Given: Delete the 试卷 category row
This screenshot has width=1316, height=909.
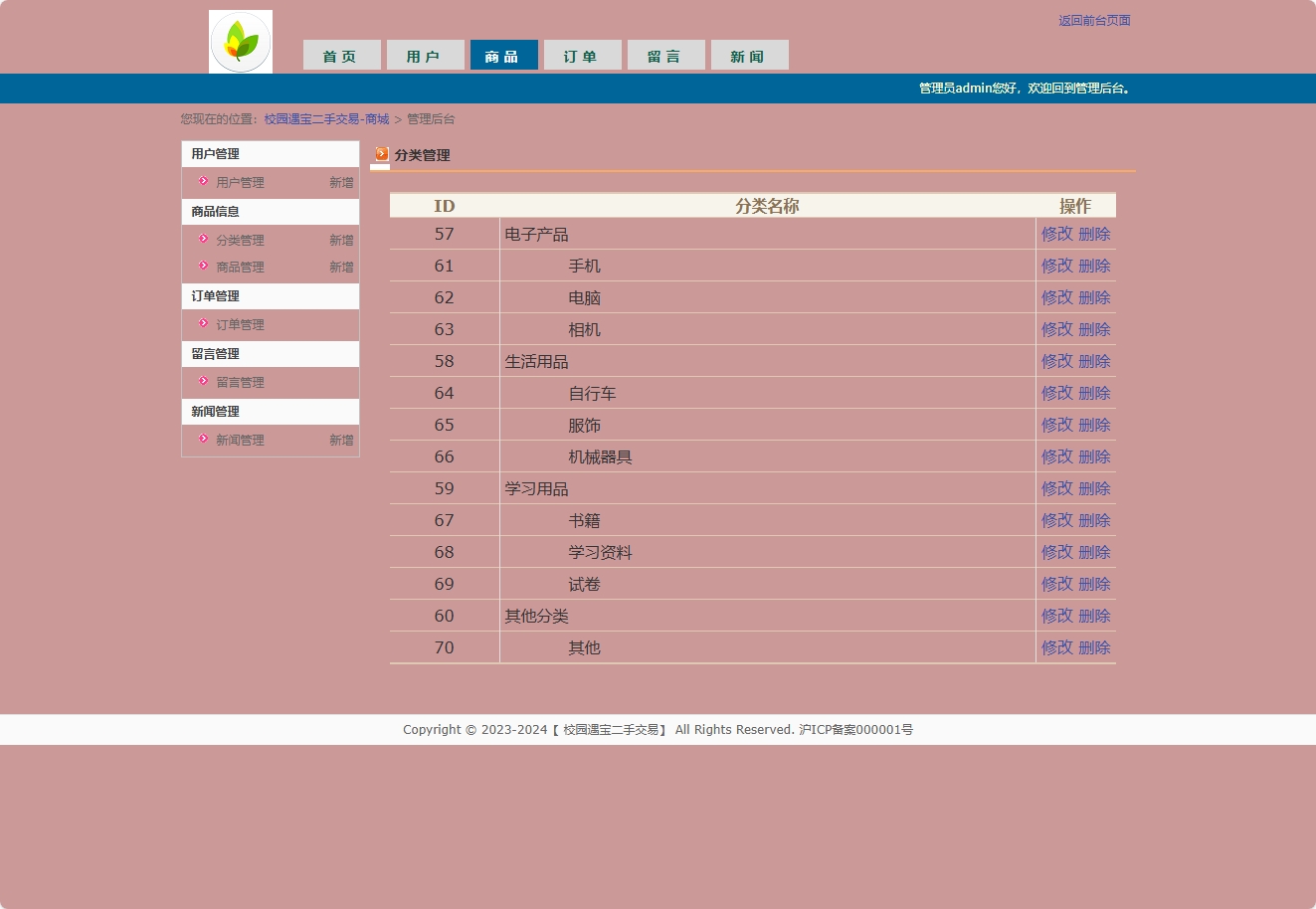Looking at the screenshot, I should click(x=1094, y=584).
